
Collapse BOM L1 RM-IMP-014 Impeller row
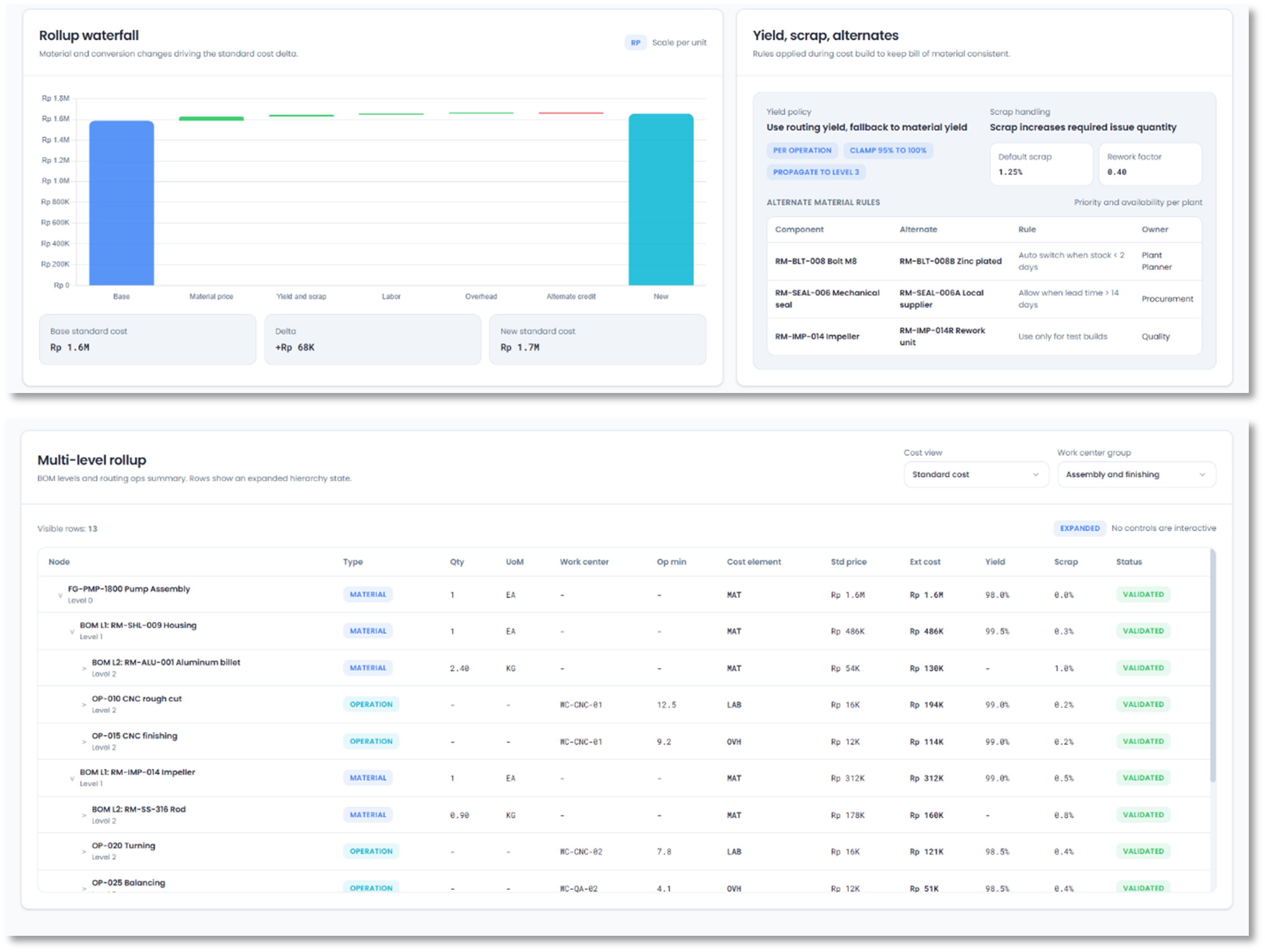[x=72, y=779]
